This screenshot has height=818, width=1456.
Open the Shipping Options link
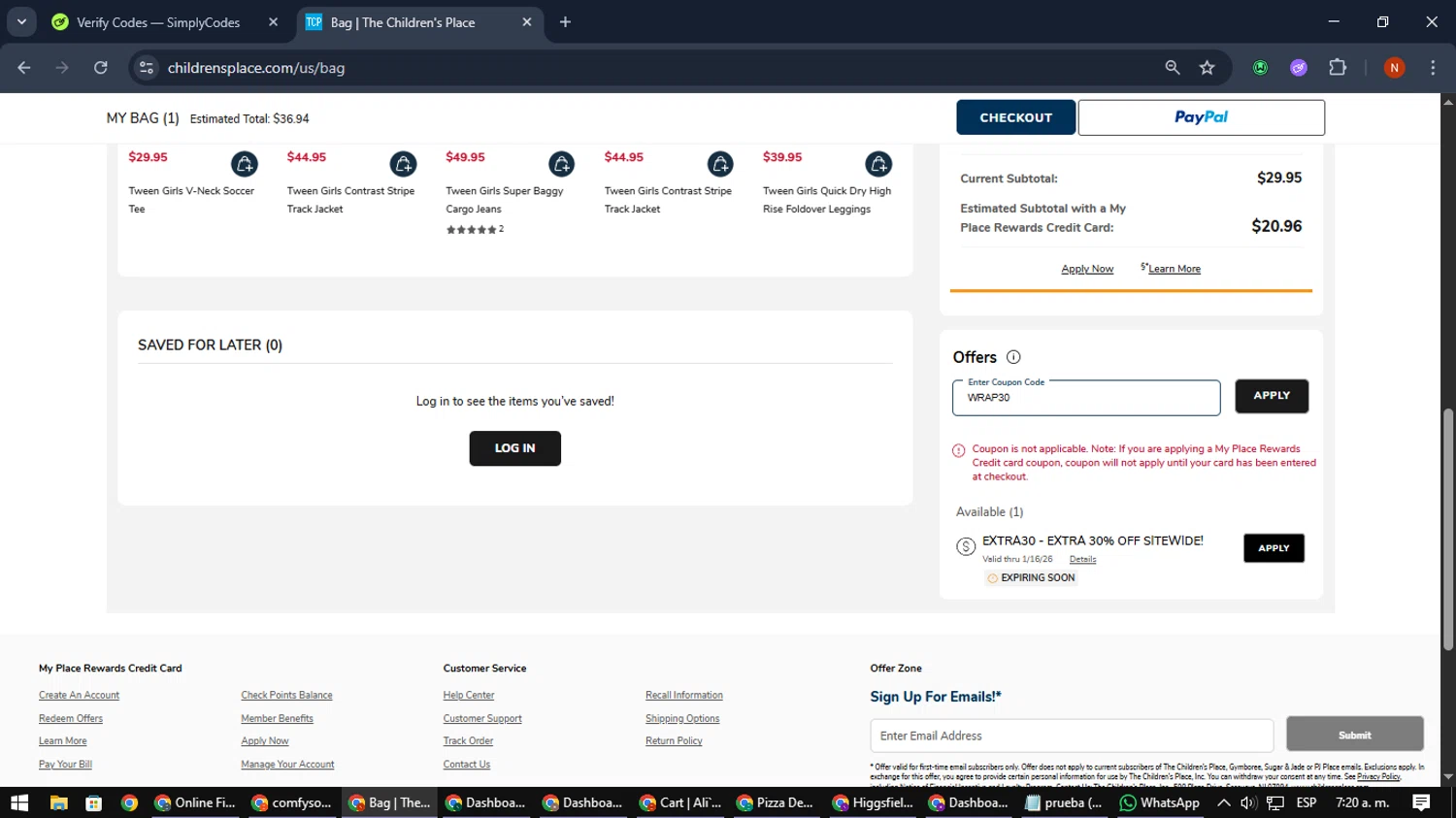(x=682, y=719)
